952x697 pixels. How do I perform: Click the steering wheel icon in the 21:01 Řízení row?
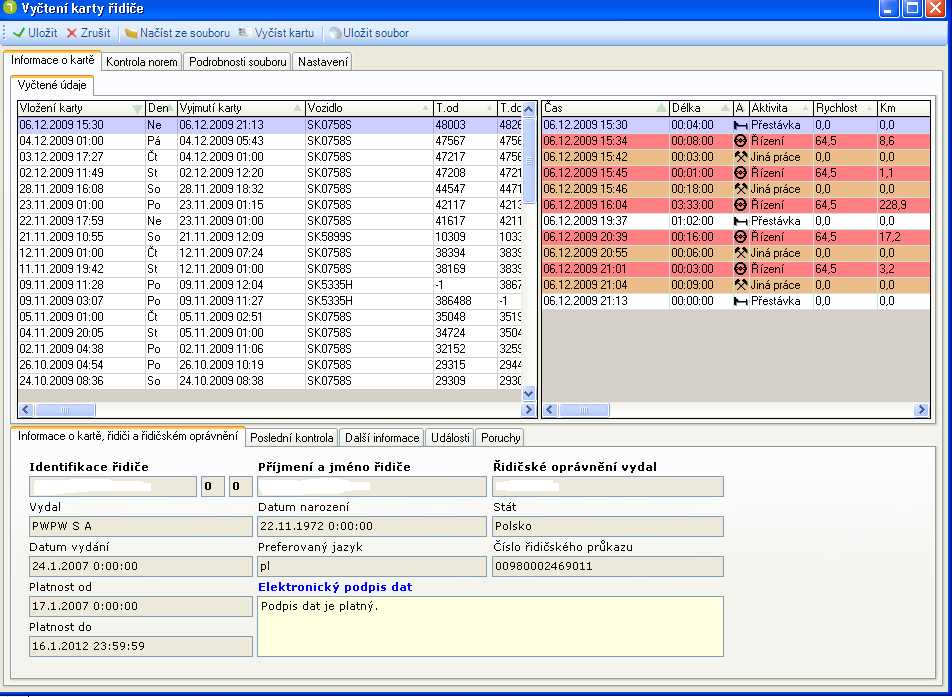click(741, 269)
